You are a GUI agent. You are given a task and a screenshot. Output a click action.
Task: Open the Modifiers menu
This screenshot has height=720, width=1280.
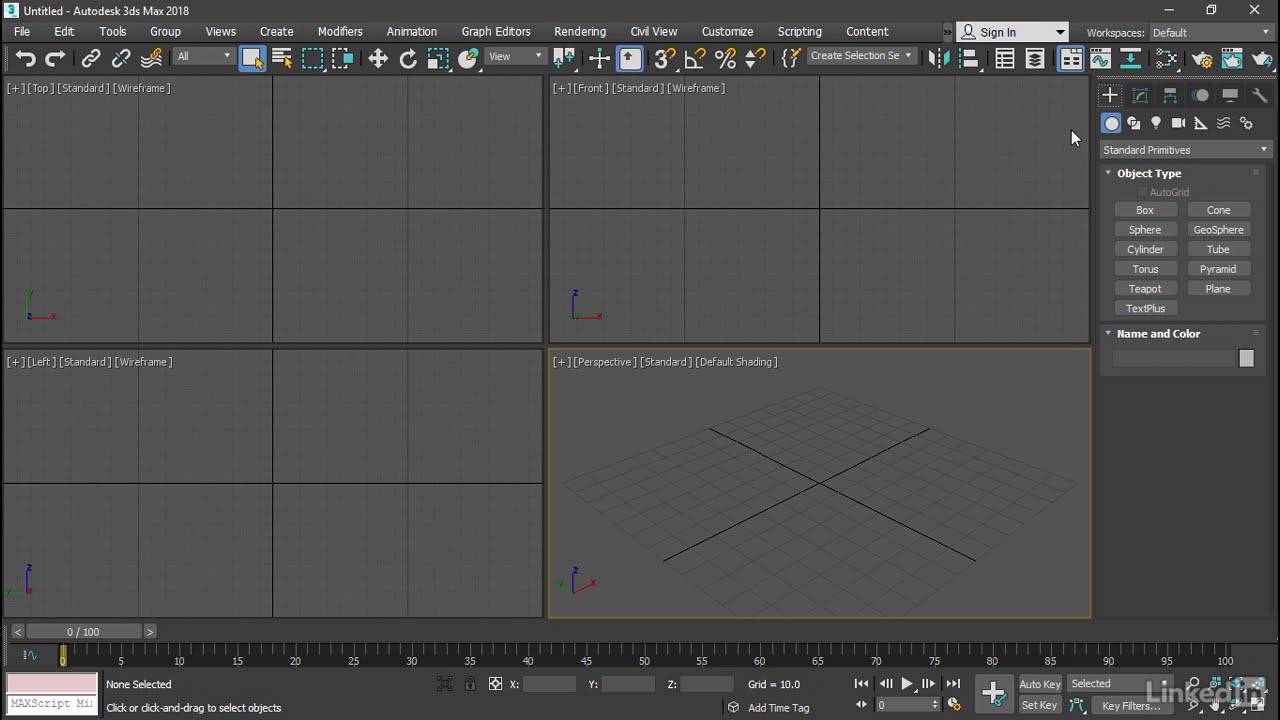click(340, 32)
